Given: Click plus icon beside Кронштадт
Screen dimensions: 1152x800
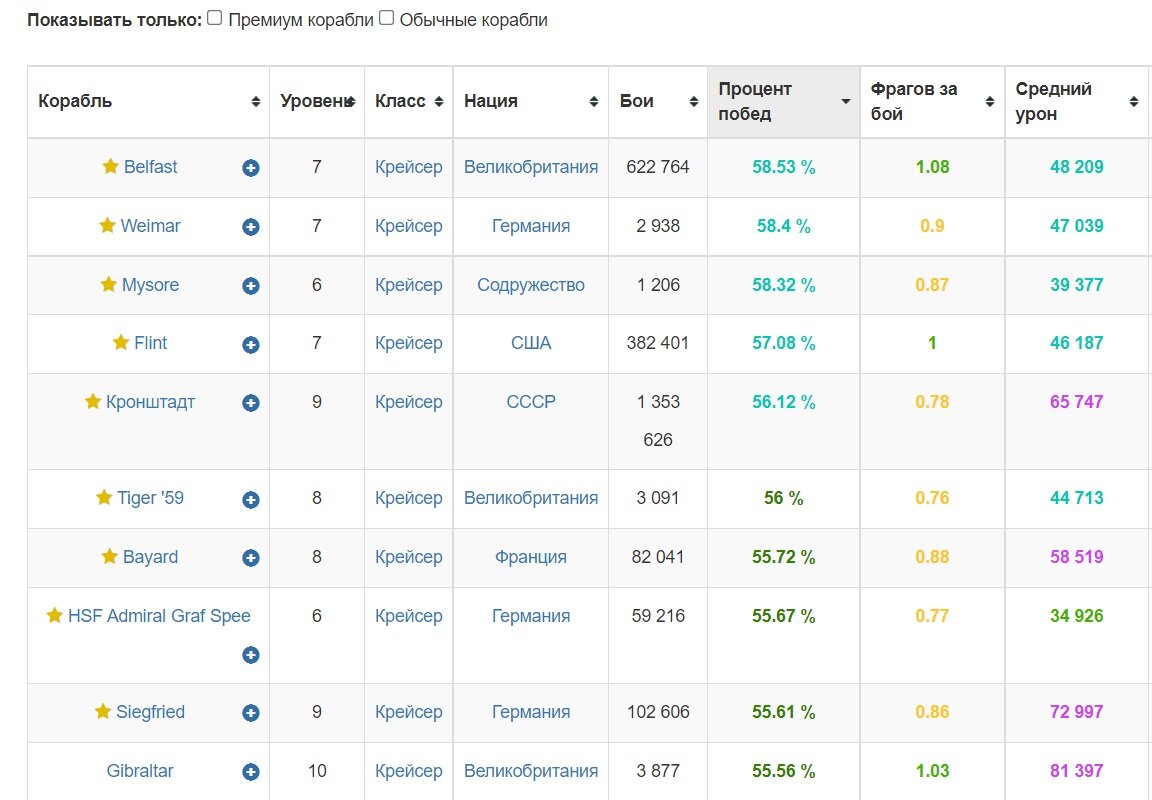Looking at the screenshot, I should point(251,403).
